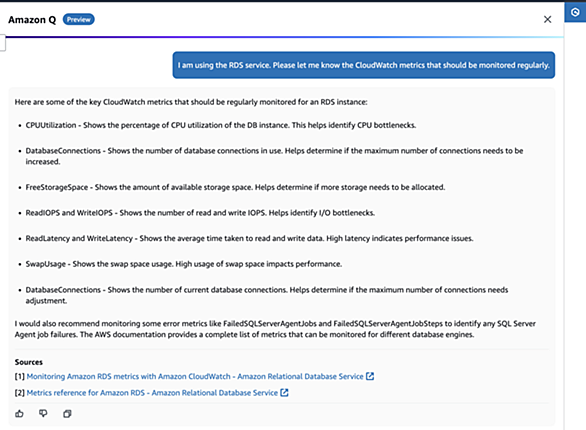Give thumbs up to the response
586x430 pixels.
click(19, 414)
